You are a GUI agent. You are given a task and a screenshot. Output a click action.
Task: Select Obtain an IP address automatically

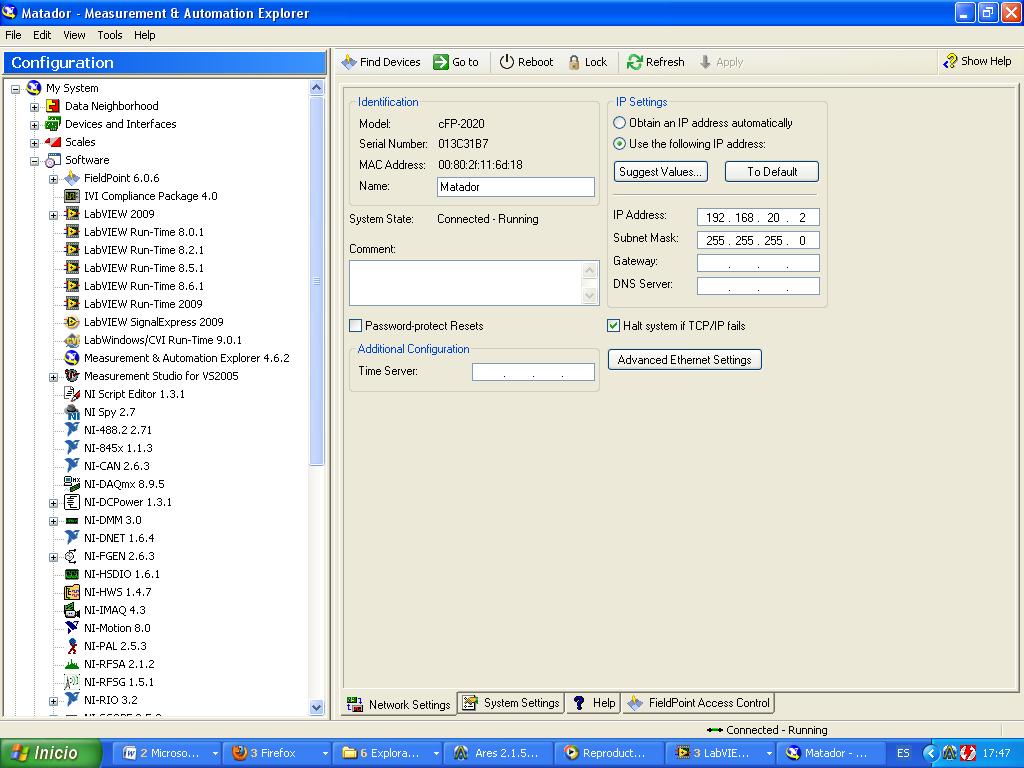tap(619, 123)
